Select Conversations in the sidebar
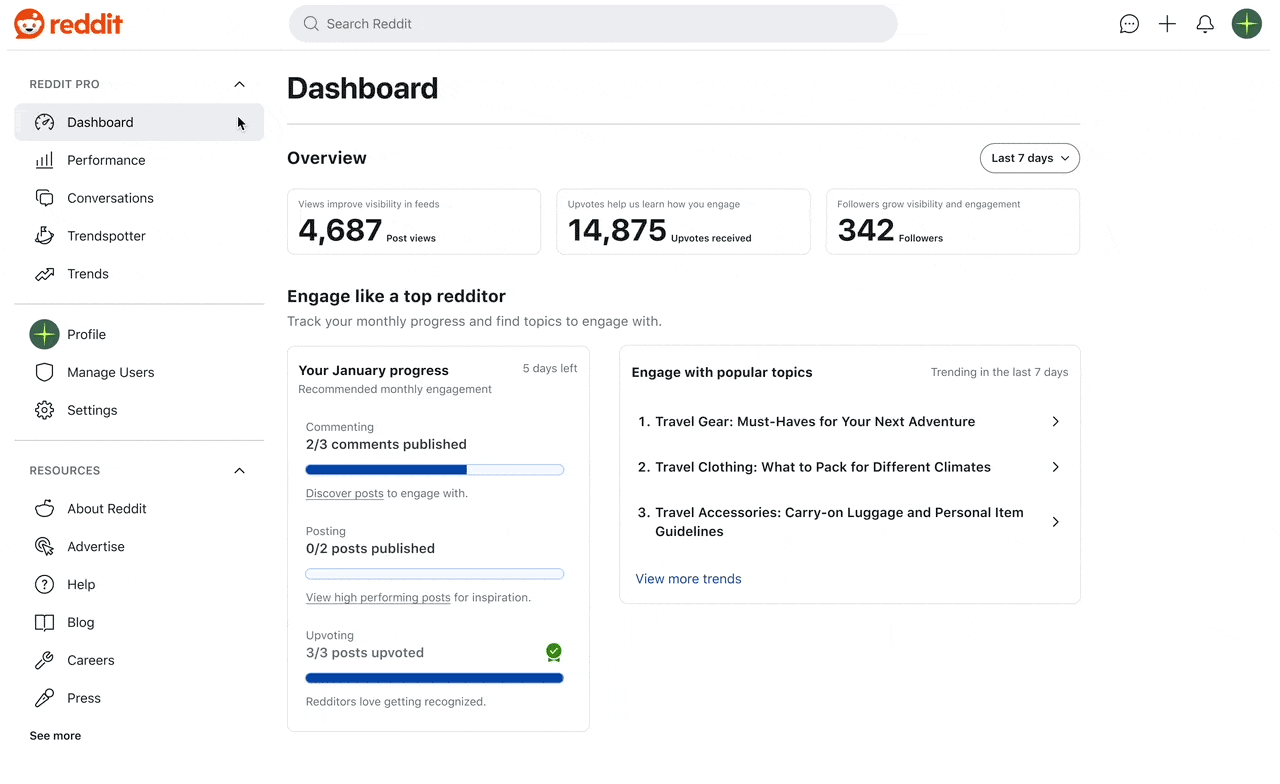This screenshot has width=1280, height=784. coord(110,198)
